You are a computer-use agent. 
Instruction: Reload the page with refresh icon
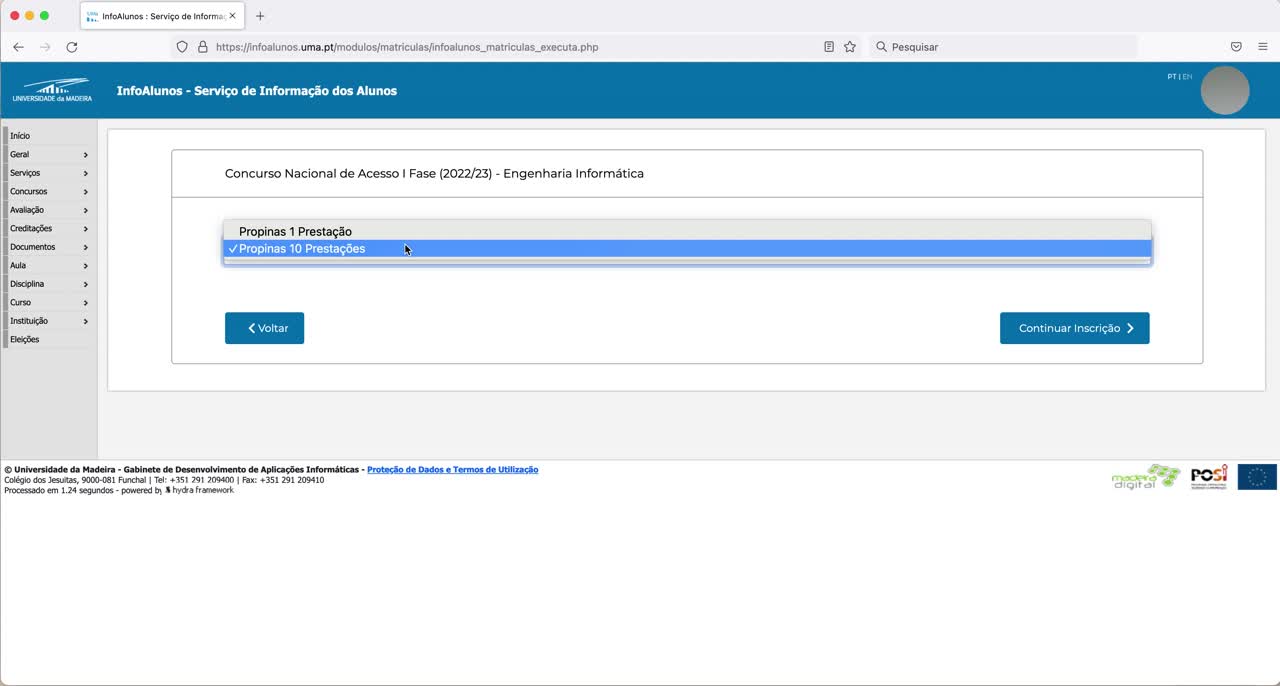click(x=72, y=47)
